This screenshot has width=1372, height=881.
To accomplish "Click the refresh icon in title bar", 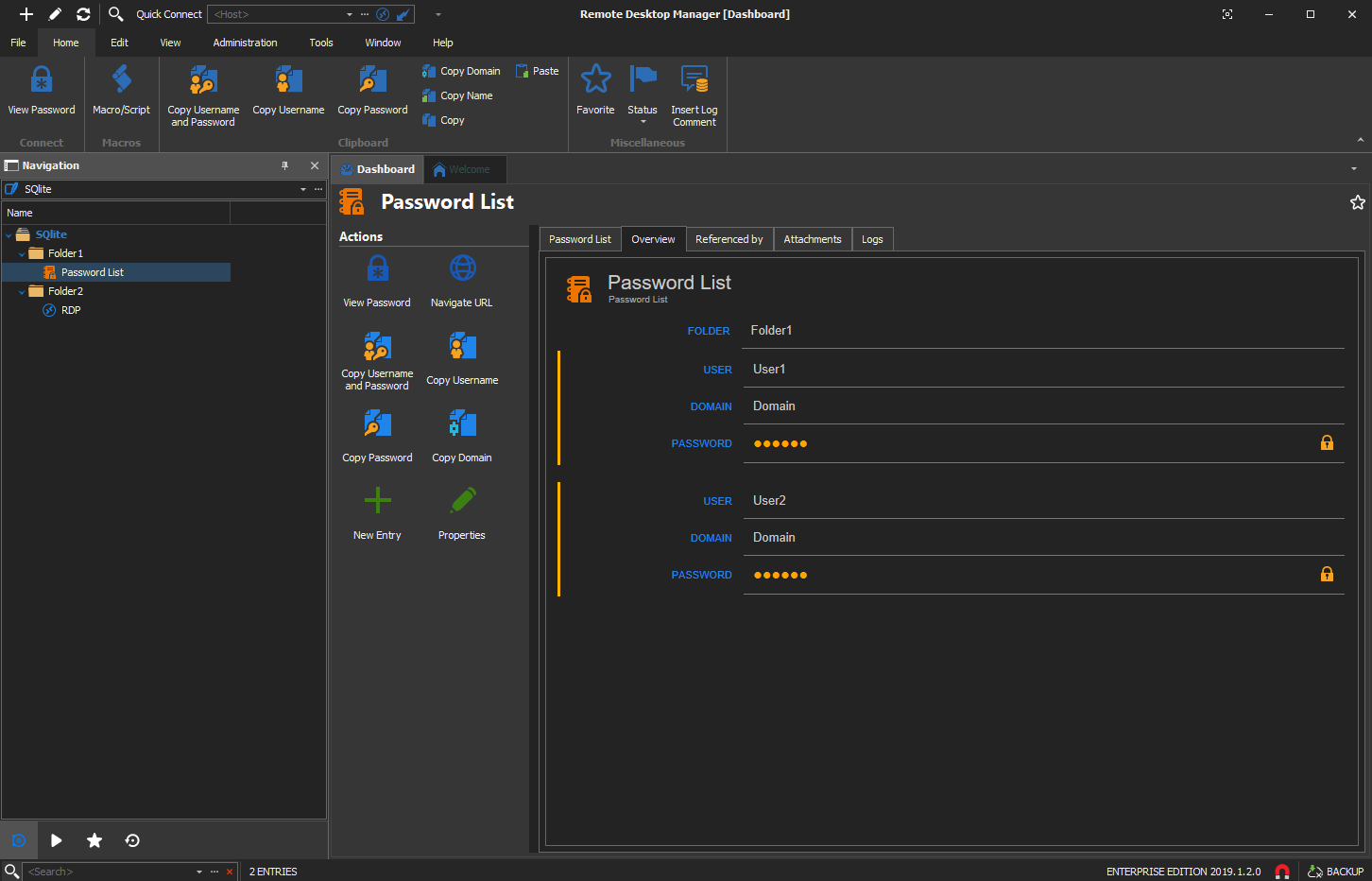I will pyautogui.click(x=83, y=14).
